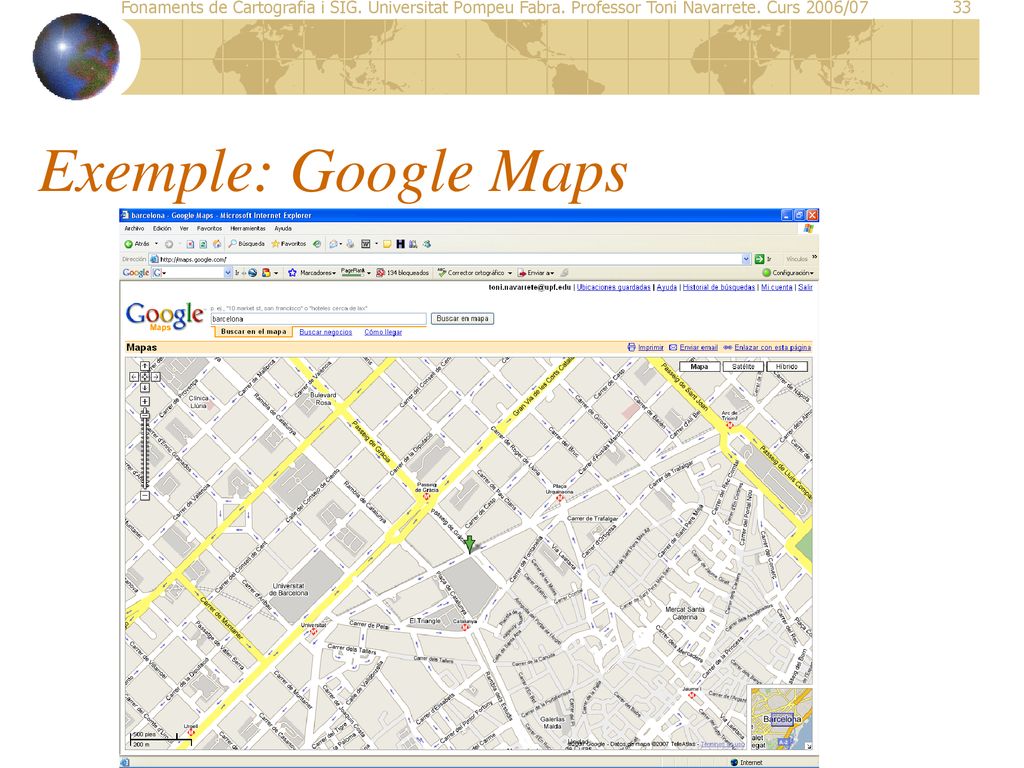Switch to the Buscar negocios tab
The width and height of the screenshot is (1024, 768).
click(x=325, y=332)
